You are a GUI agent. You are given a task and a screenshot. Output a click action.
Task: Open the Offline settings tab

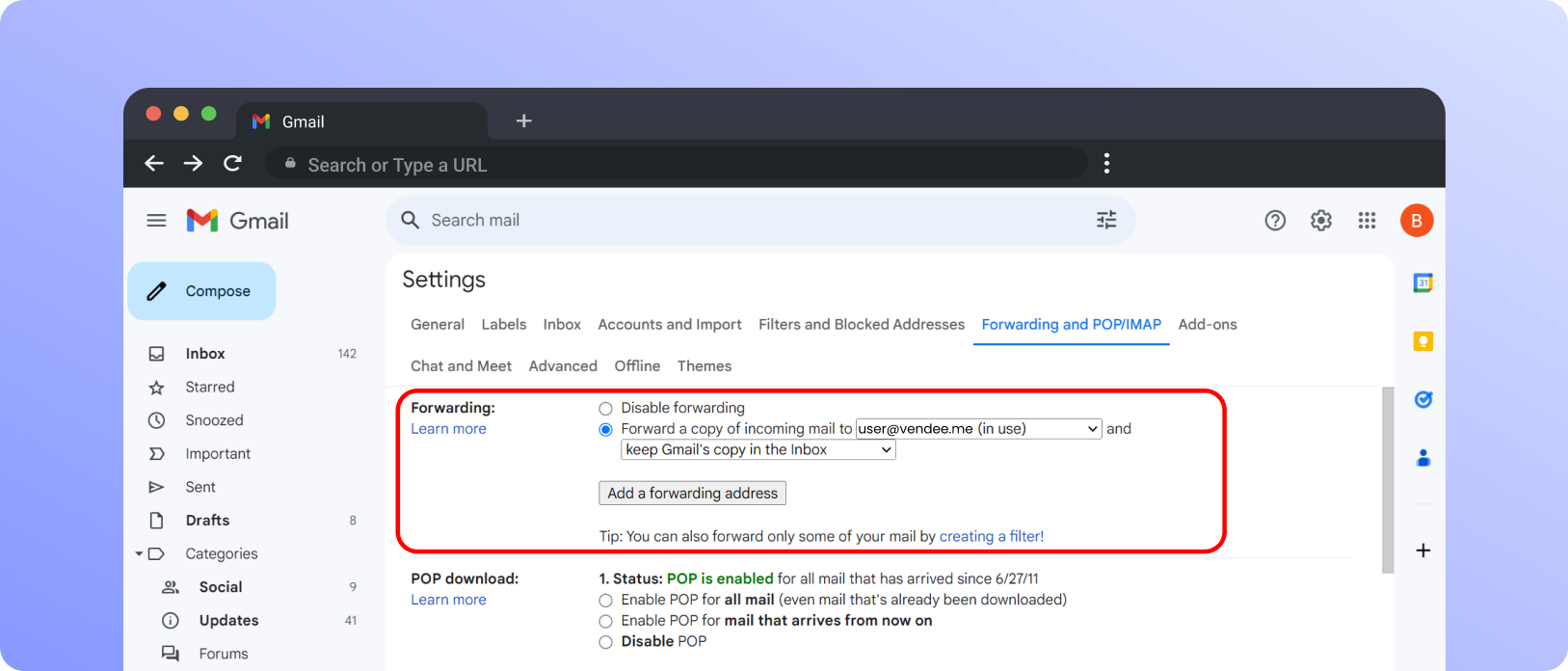[x=637, y=366]
